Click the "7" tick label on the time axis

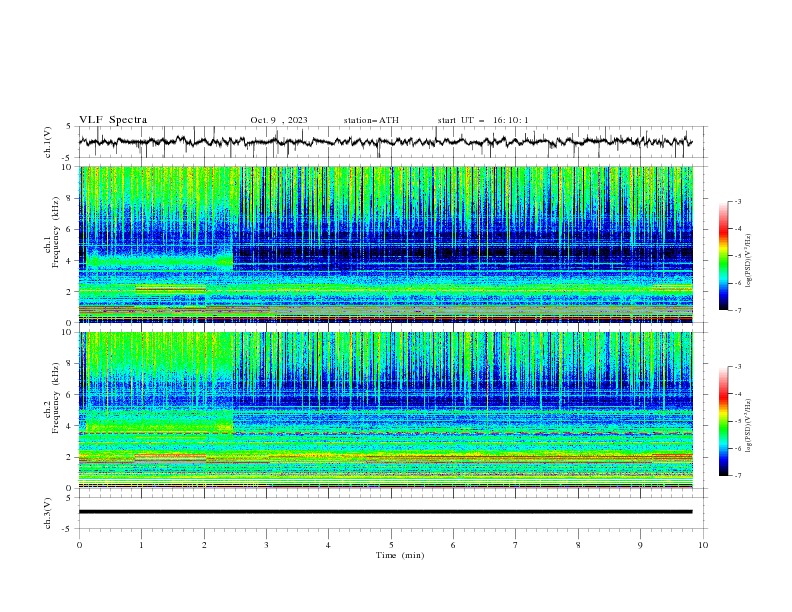(516, 545)
